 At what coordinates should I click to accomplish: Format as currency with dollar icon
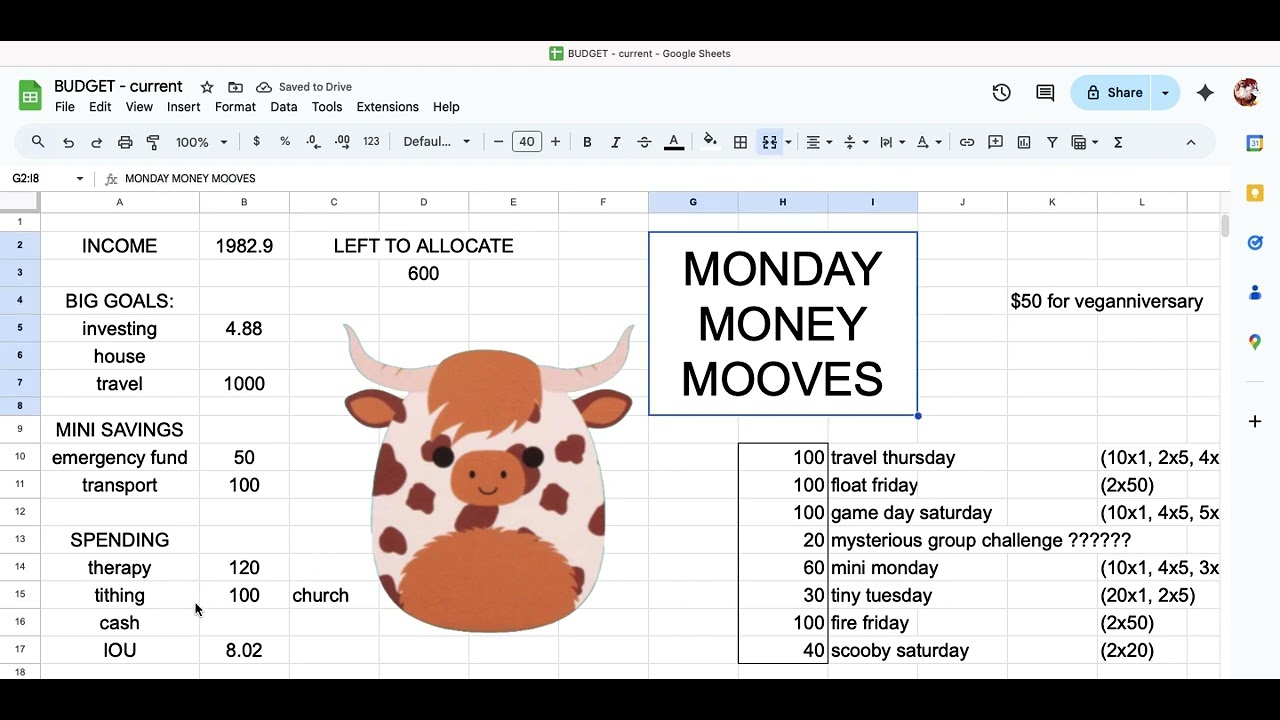[257, 142]
